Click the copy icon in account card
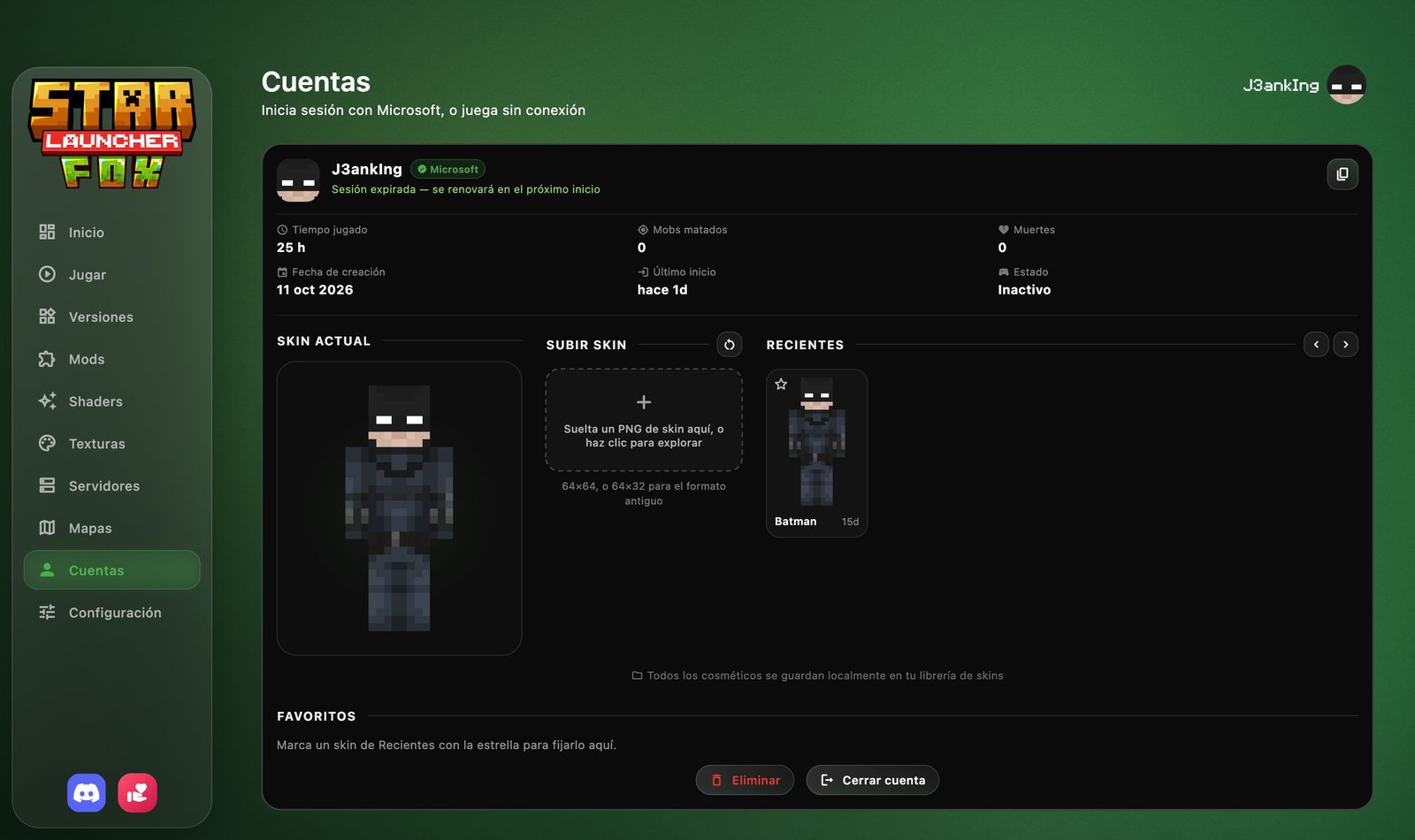 click(1342, 174)
